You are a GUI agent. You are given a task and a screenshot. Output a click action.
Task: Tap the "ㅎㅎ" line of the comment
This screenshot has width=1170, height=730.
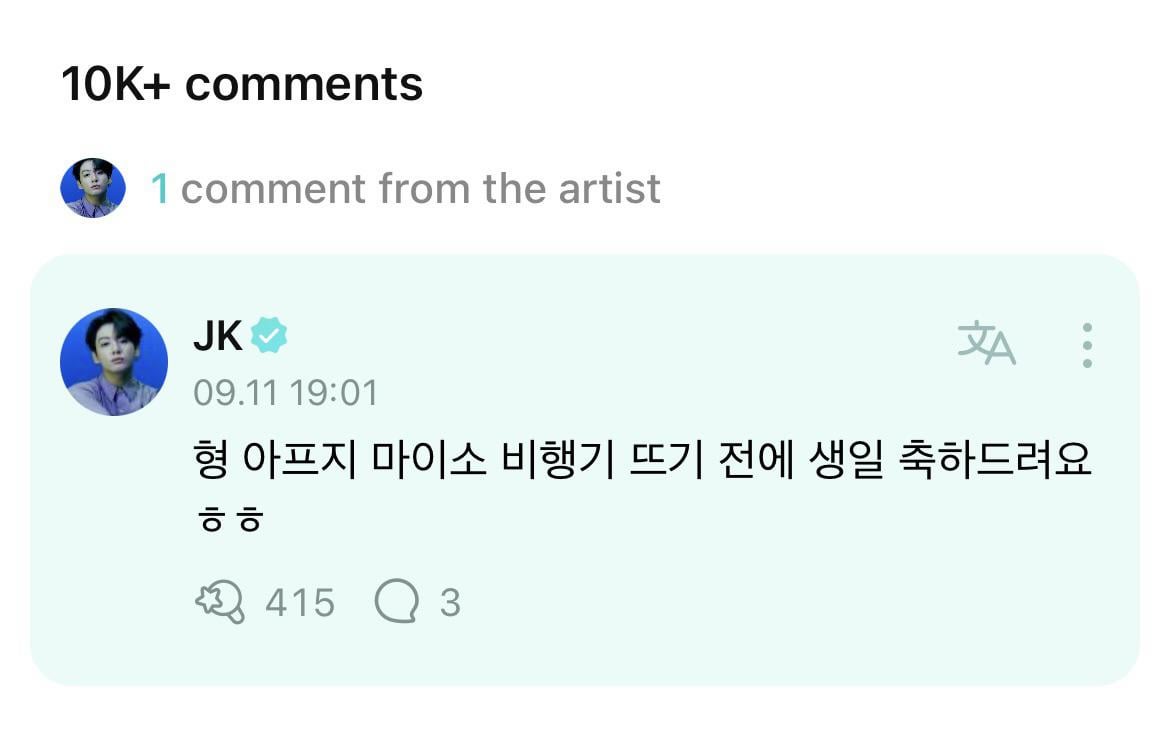229,521
